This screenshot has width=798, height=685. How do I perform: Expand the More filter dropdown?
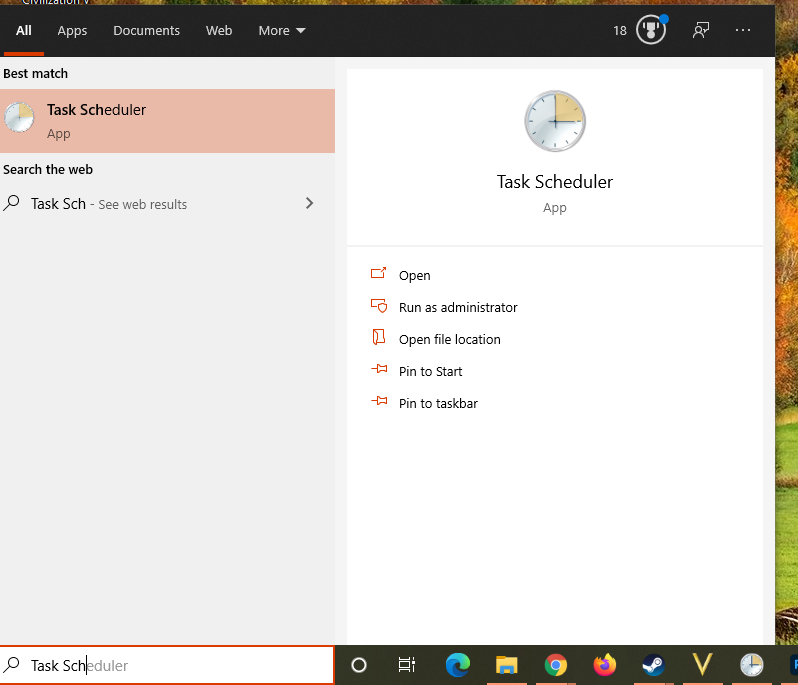click(281, 31)
